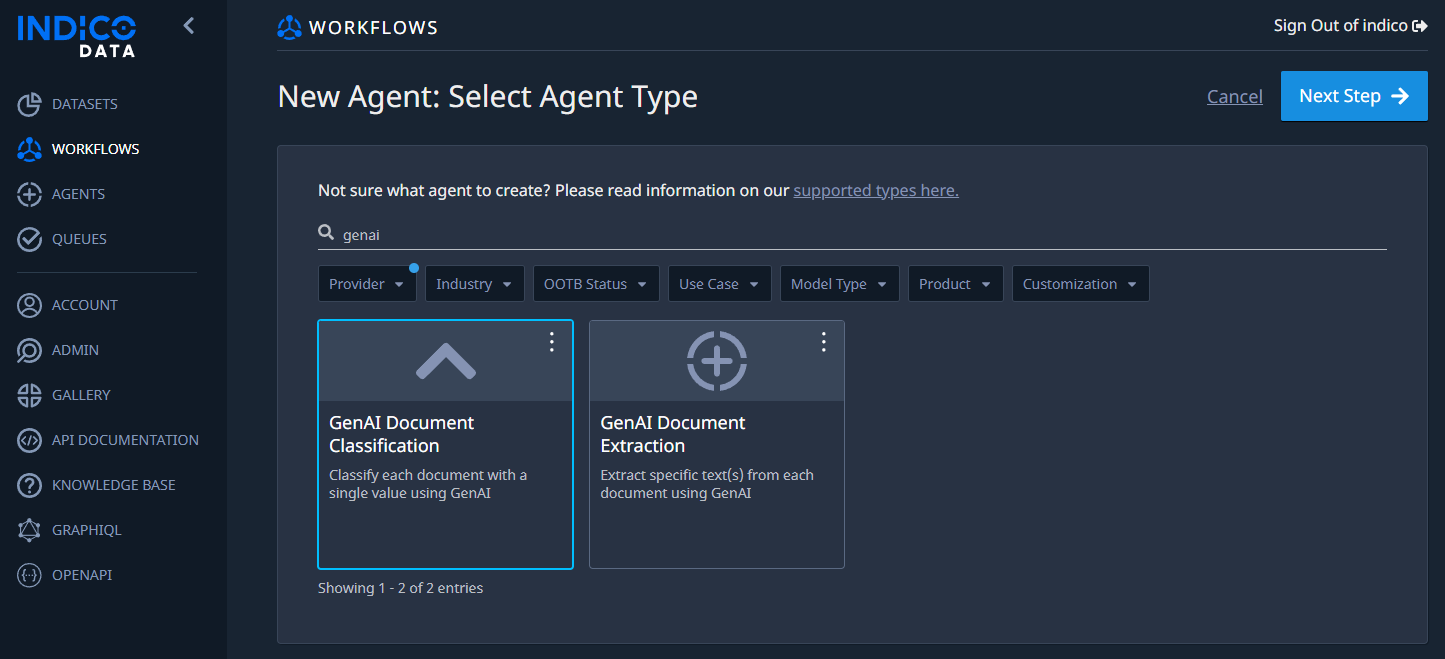This screenshot has width=1445, height=659.
Task: Click the GraphiQL sidebar icon
Action: click(x=29, y=530)
